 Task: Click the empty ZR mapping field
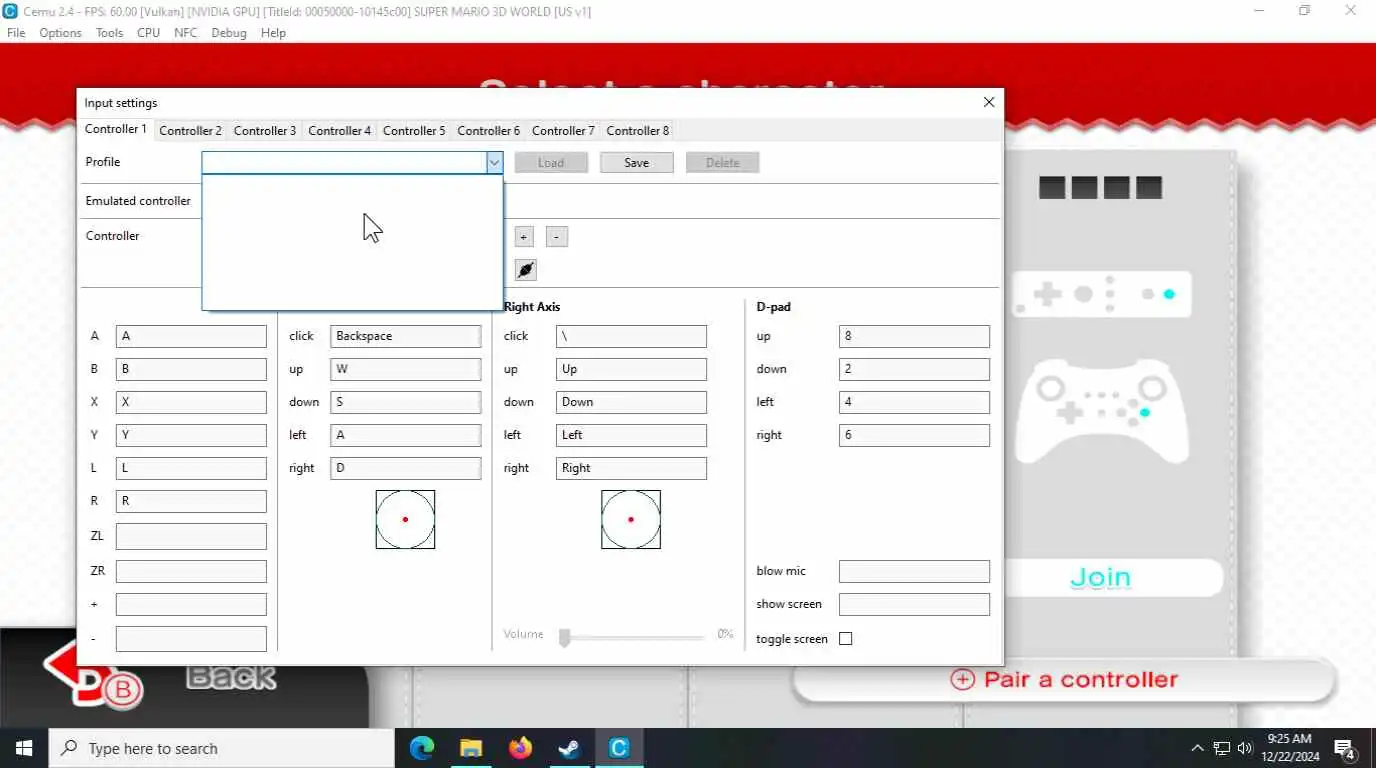191,571
